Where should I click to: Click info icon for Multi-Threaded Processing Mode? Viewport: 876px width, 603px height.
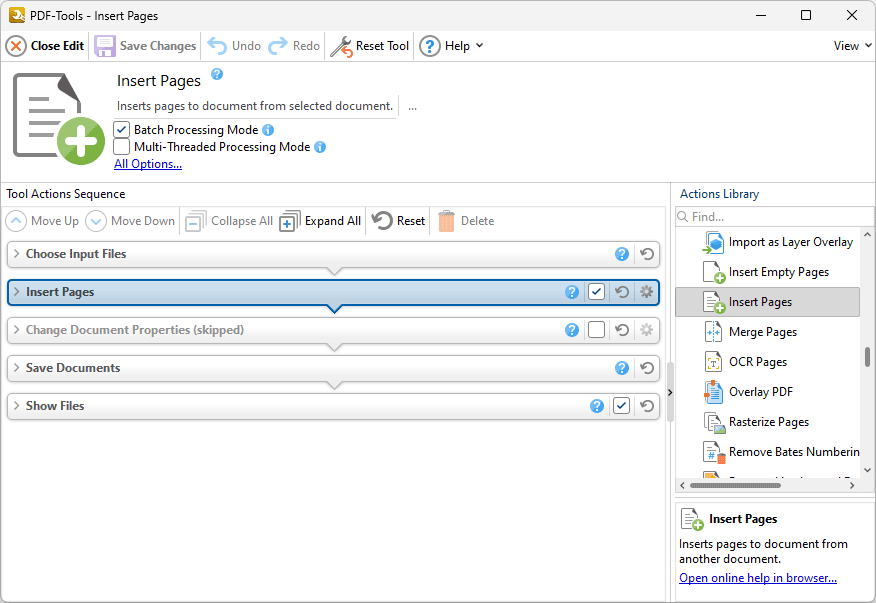click(x=320, y=147)
